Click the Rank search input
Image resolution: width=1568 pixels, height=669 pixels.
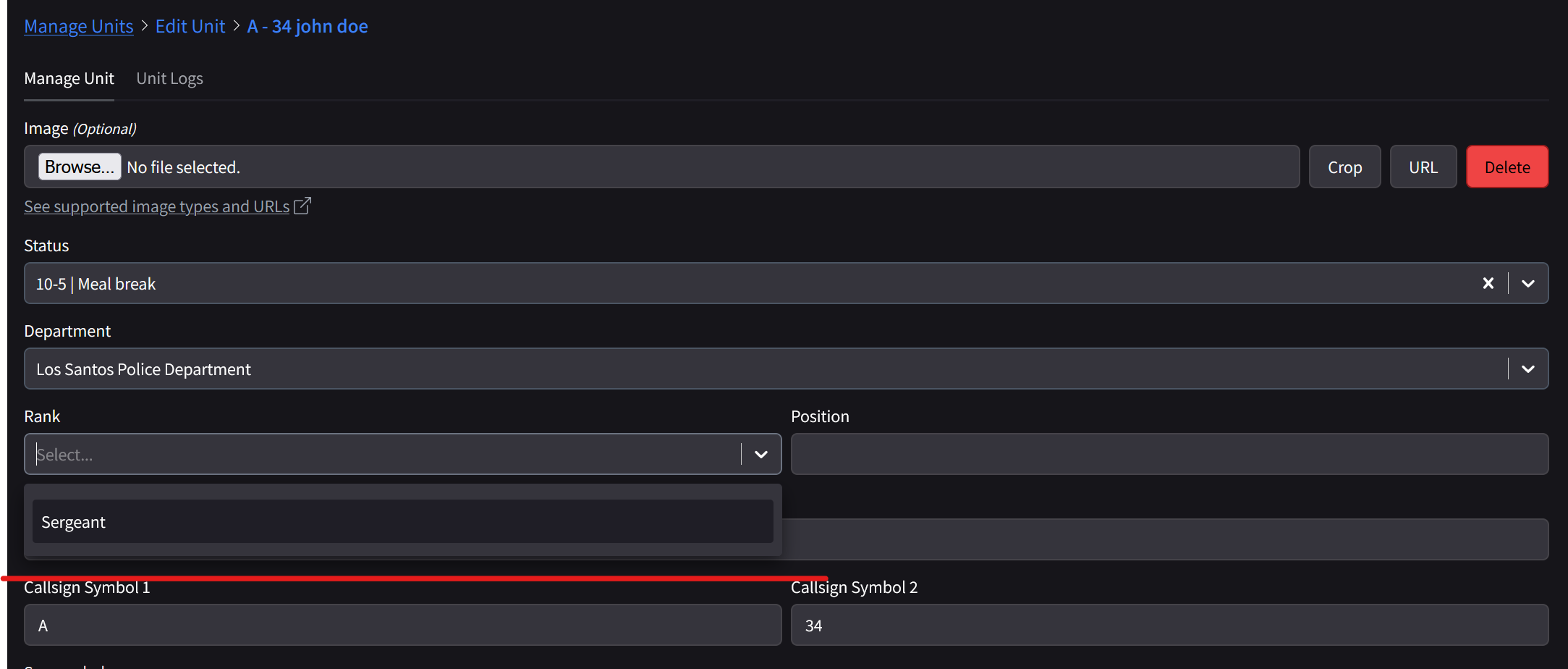(383, 454)
